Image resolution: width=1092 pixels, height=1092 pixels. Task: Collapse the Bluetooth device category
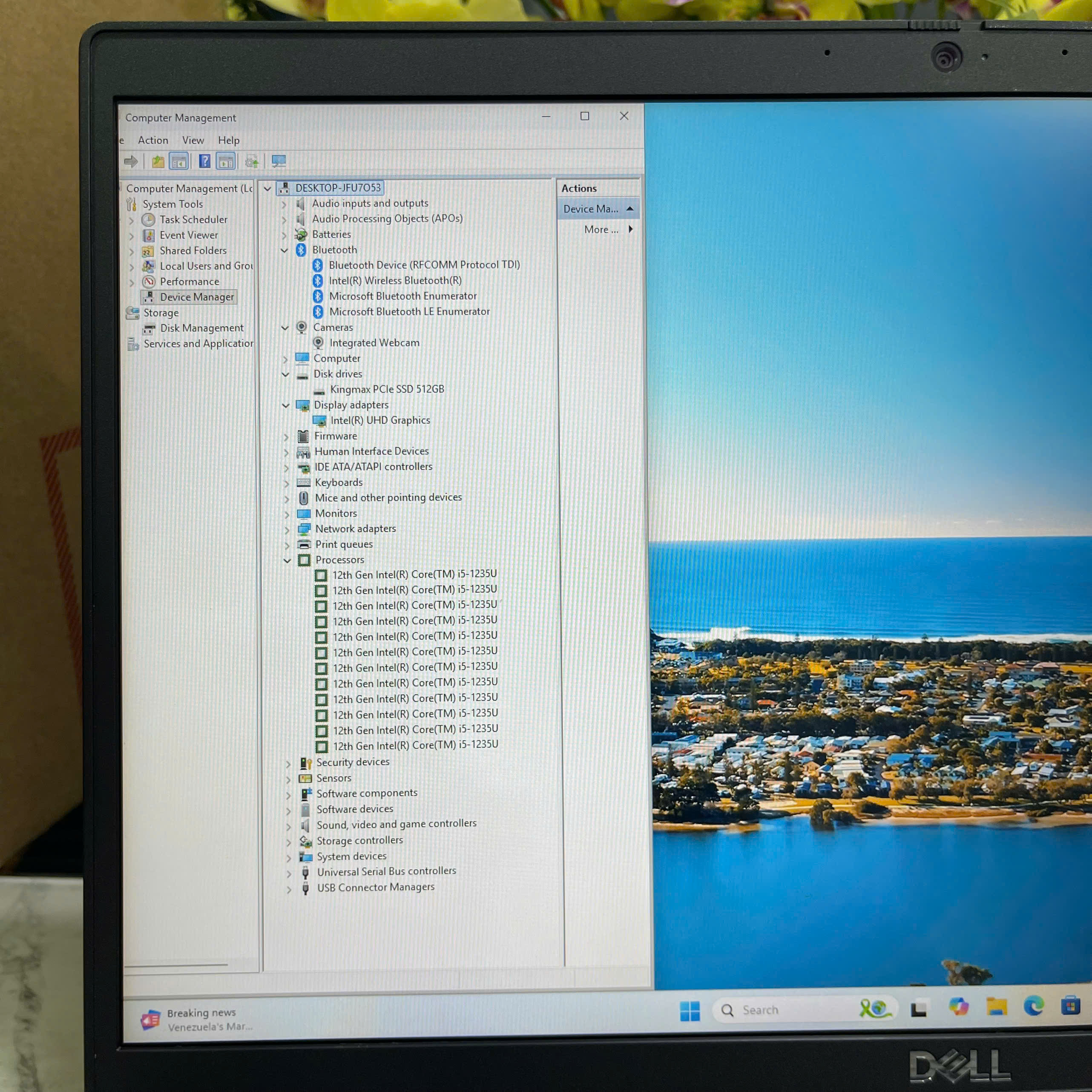(284, 250)
